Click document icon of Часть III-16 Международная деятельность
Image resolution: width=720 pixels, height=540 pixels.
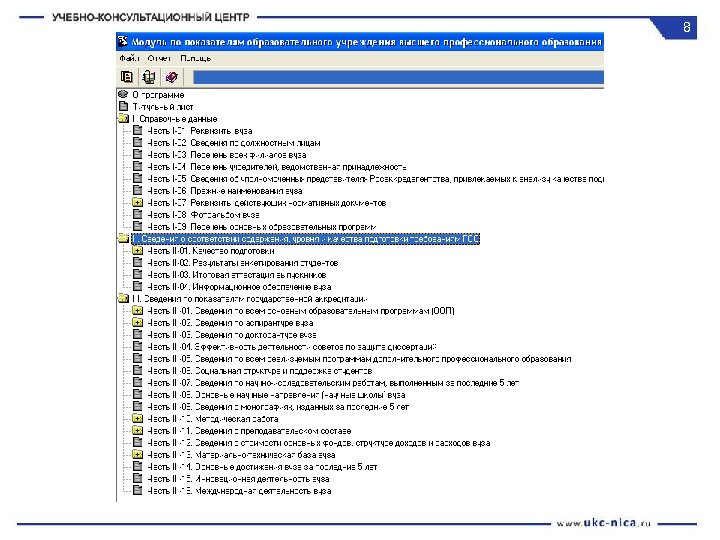pyautogui.click(x=137, y=490)
